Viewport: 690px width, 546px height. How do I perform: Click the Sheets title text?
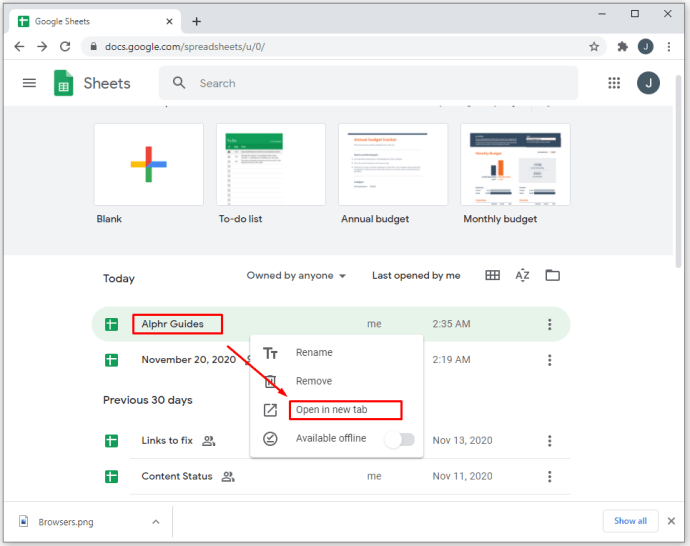107,83
